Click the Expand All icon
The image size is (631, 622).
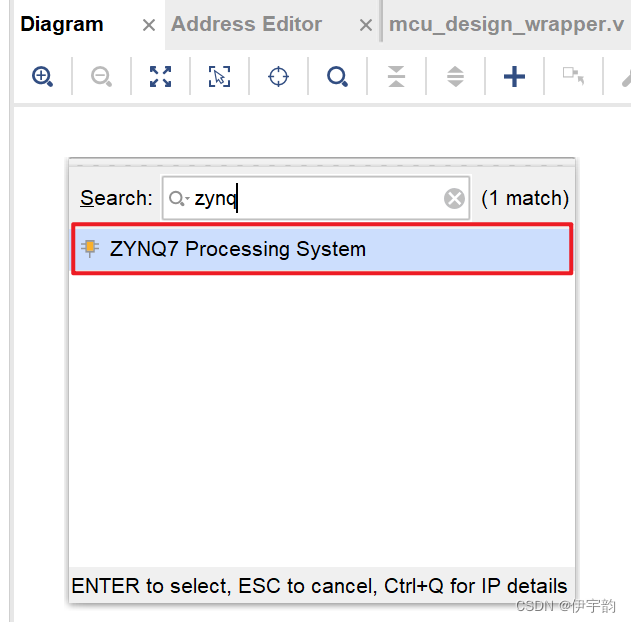click(455, 76)
